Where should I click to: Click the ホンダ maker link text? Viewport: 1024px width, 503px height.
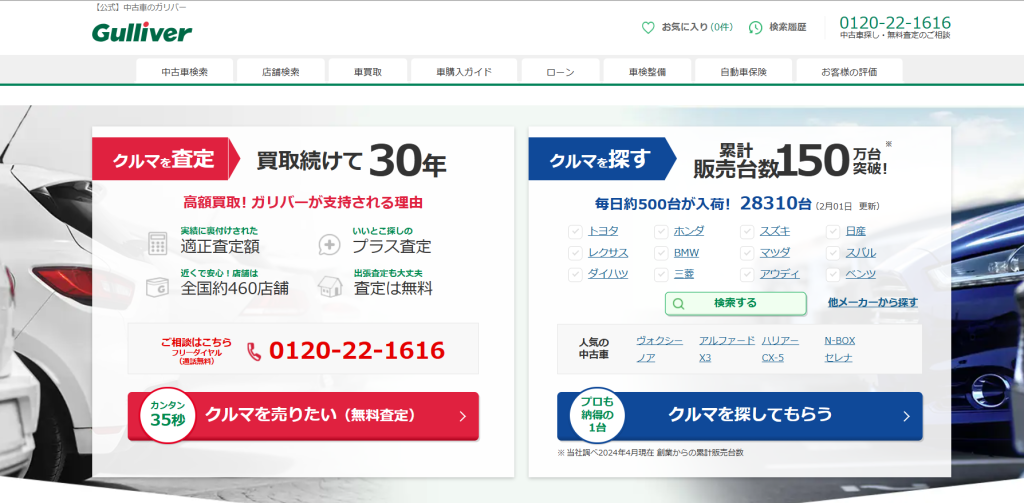coord(689,231)
